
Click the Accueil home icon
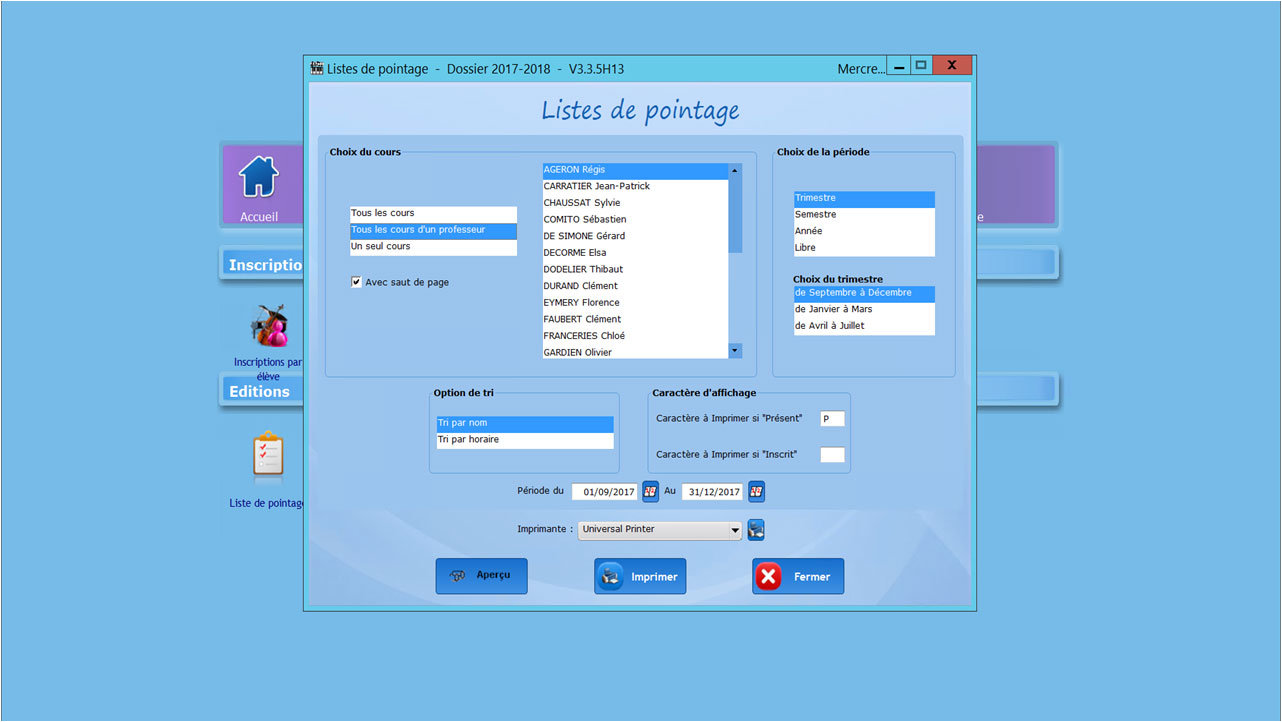(259, 177)
